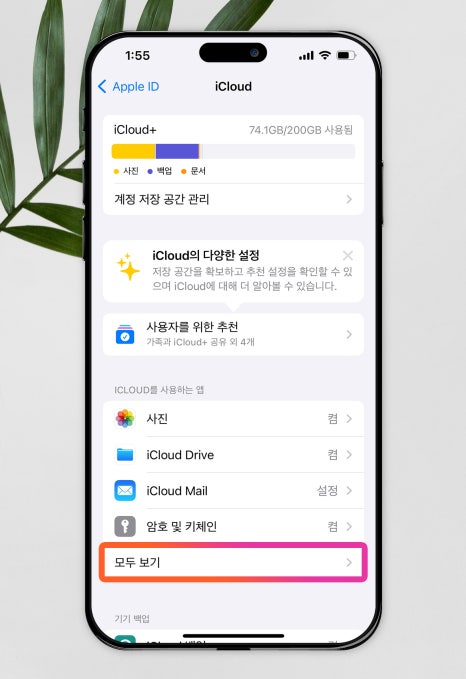Tap the 사용자를 위한 추천 checklist icon
The width and height of the screenshot is (466, 679).
pos(125,334)
